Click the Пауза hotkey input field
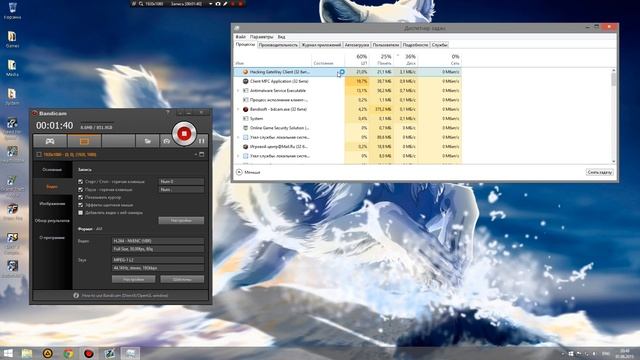 [x=181, y=189]
